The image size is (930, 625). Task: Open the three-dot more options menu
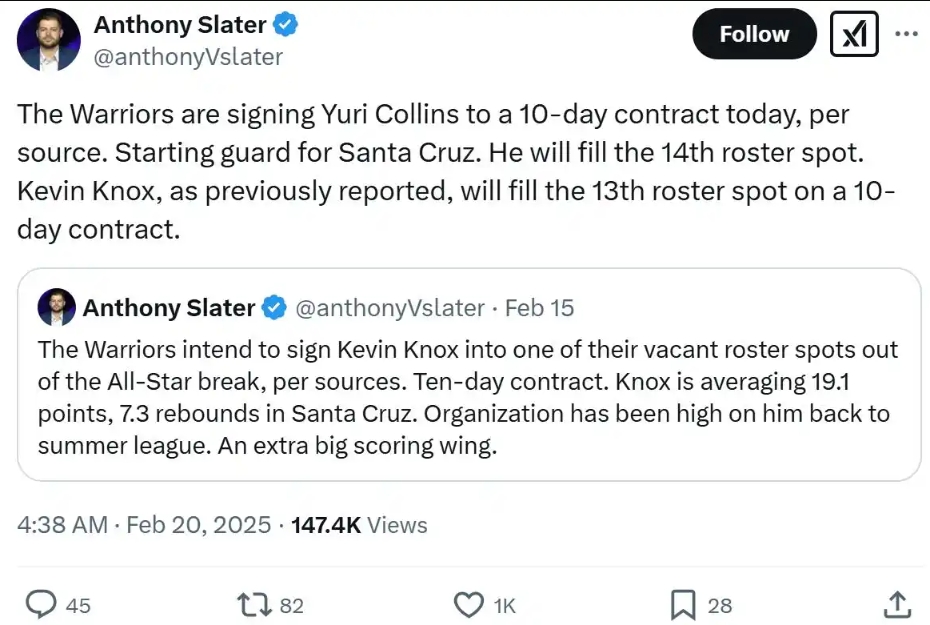point(905,34)
